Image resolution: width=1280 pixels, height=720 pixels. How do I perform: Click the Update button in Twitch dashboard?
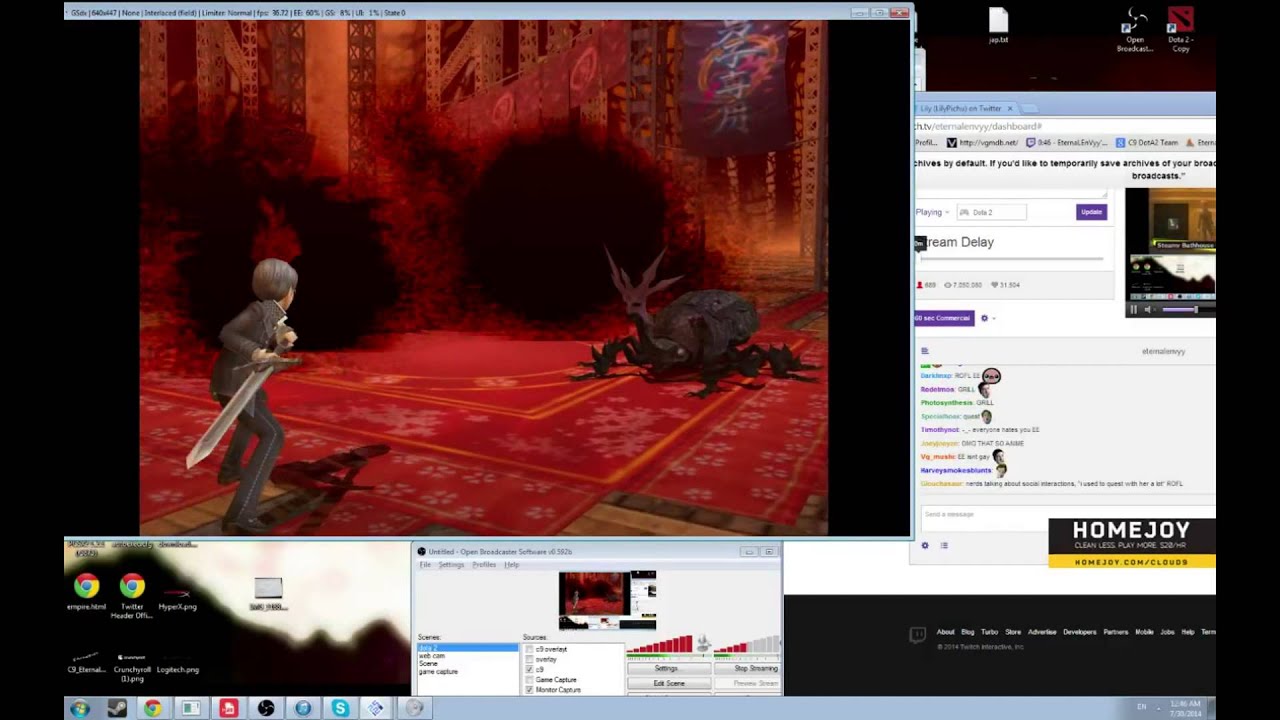click(1091, 212)
